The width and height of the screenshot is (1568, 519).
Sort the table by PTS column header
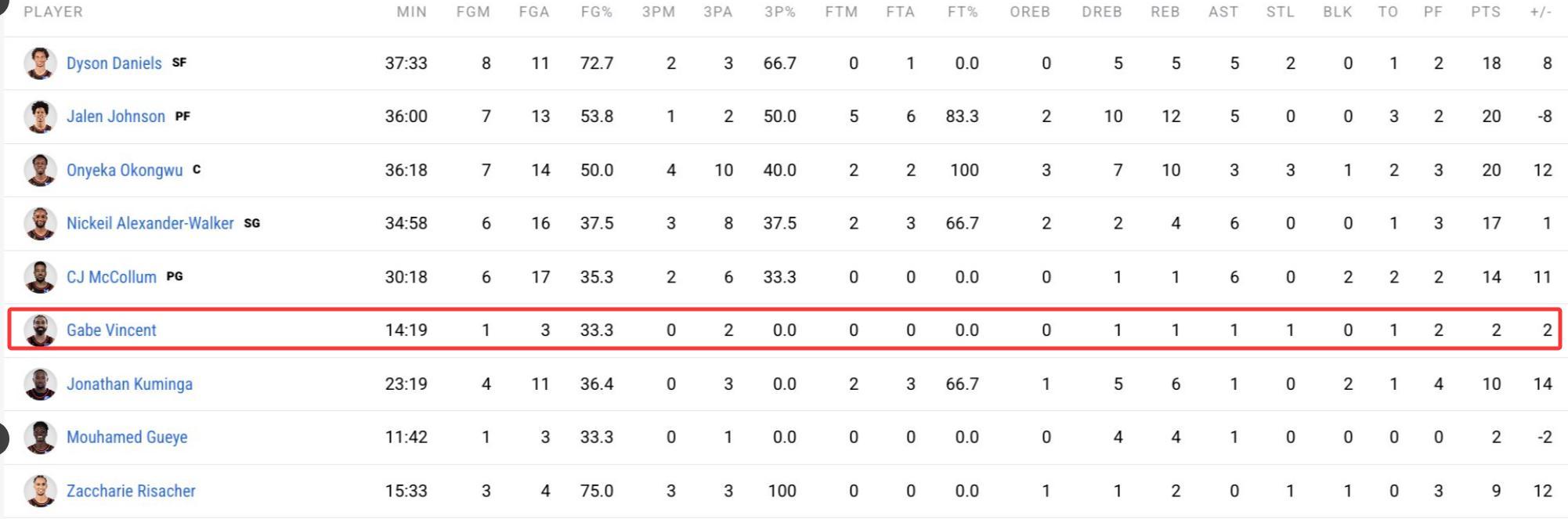pos(1485,12)
